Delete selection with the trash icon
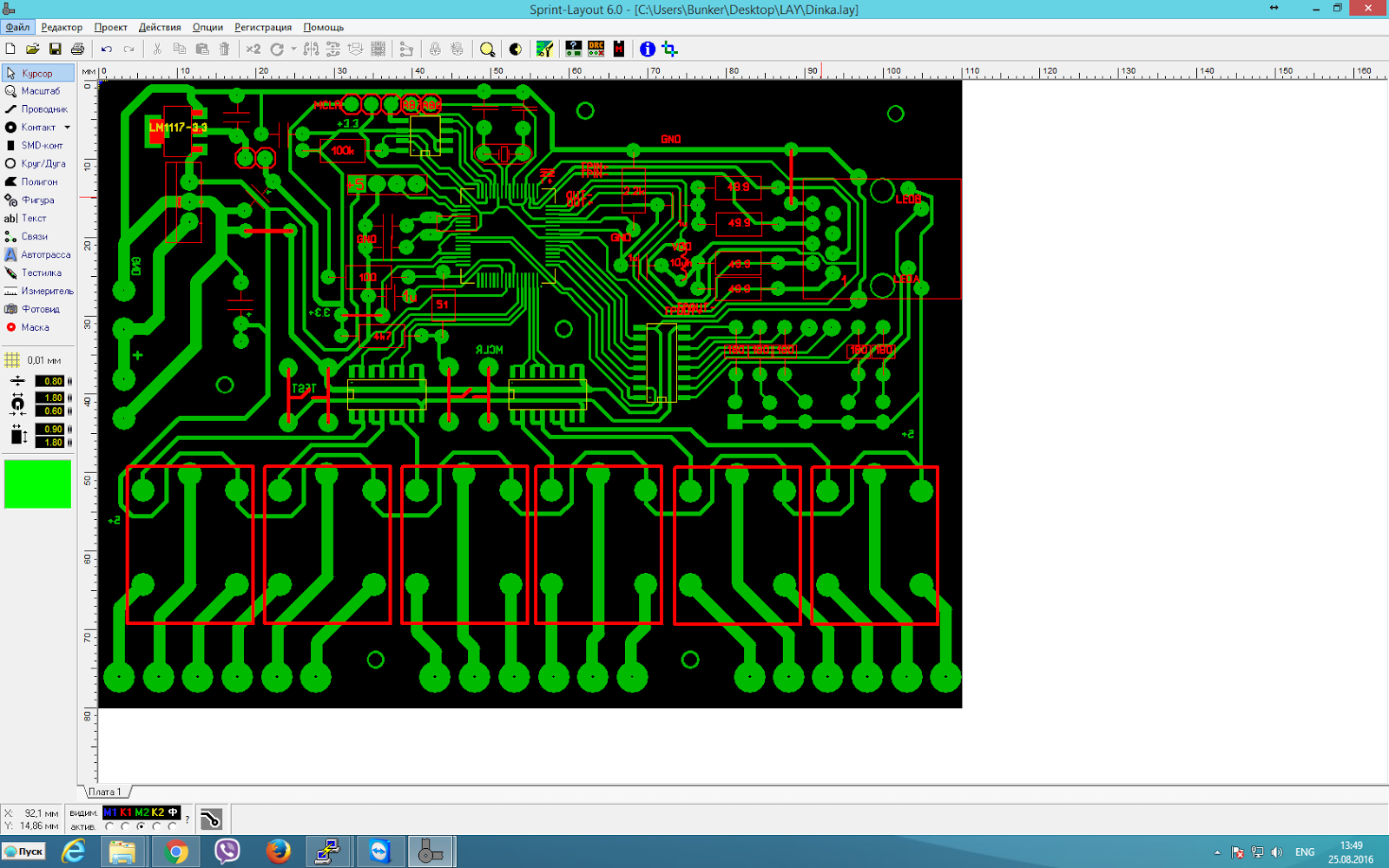The height and width of the screenshot is (868, 1389). (x=225, y=49)
